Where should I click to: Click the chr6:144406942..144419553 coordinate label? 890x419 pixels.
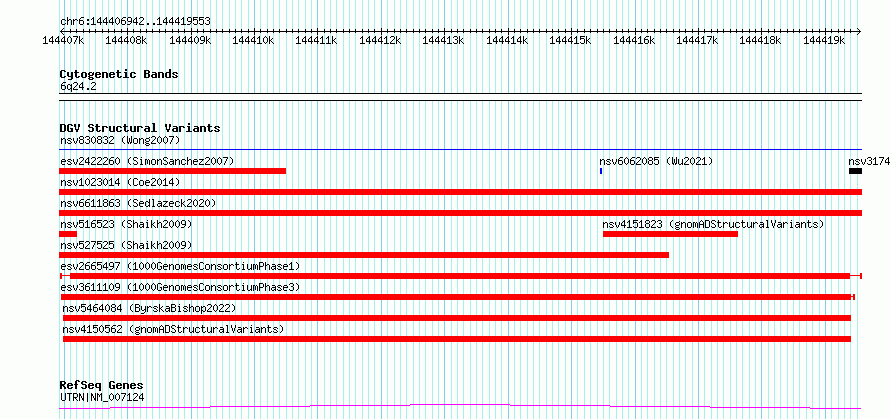click(135, 21)
